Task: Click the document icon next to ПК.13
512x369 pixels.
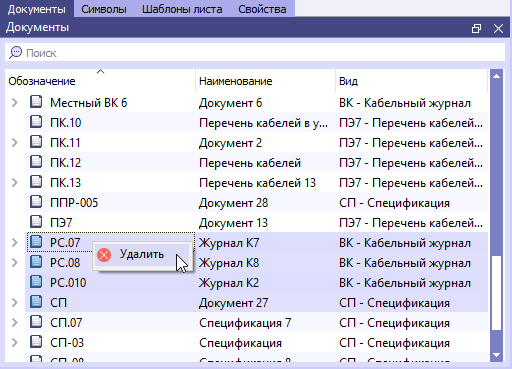Action: click(36, 182)
